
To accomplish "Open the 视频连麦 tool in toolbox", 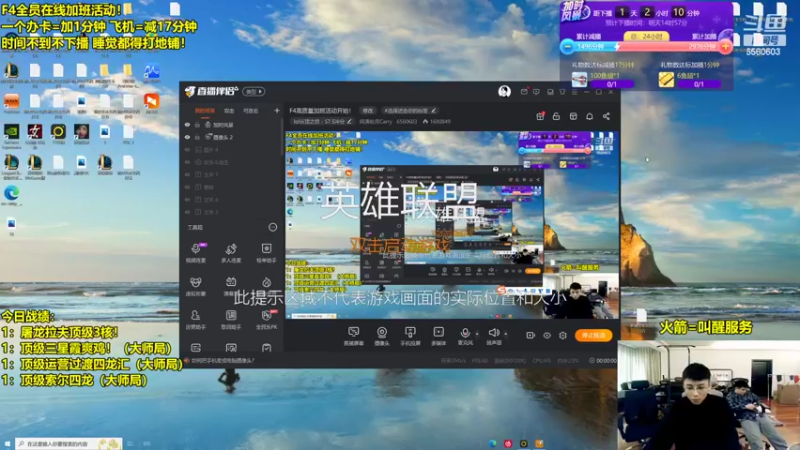I will click(x=195, y=253).
